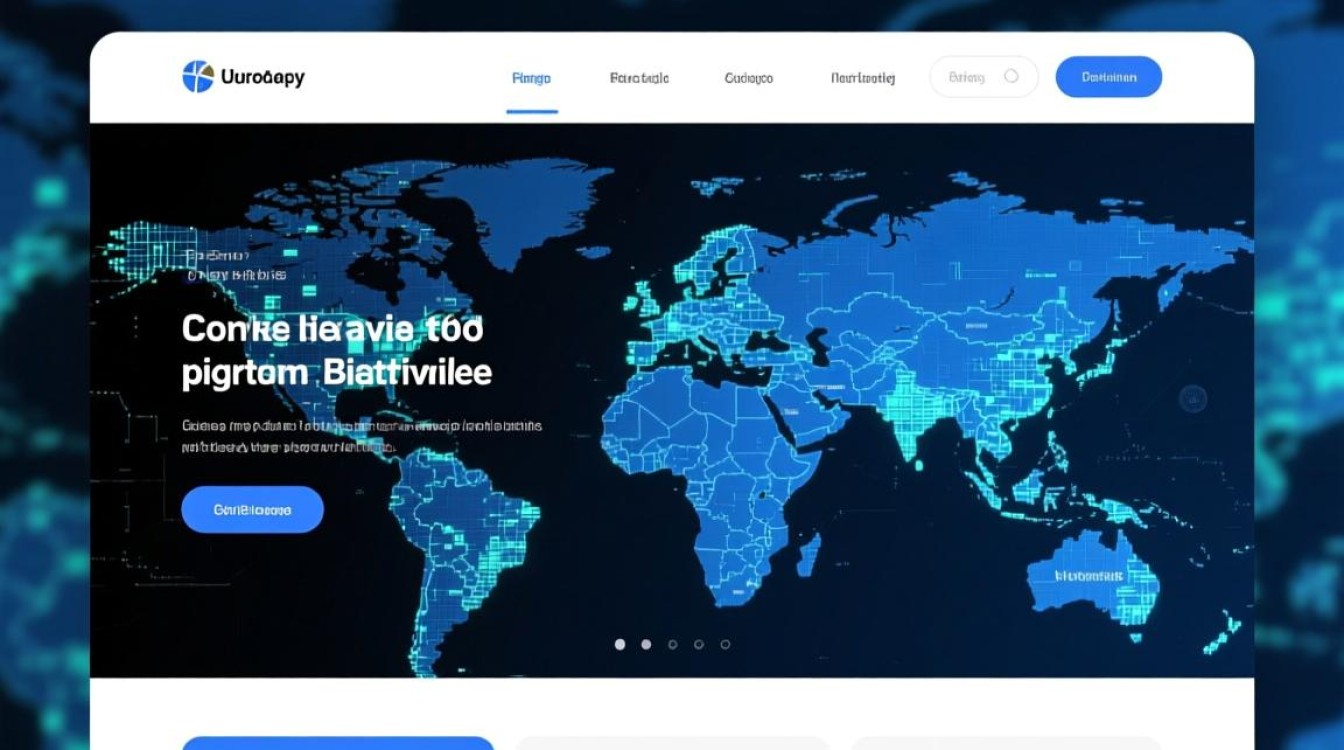The width and height of the screenshot is (1344, 750).
Task: Click the large white hero headline text
Action: point(336,350)
